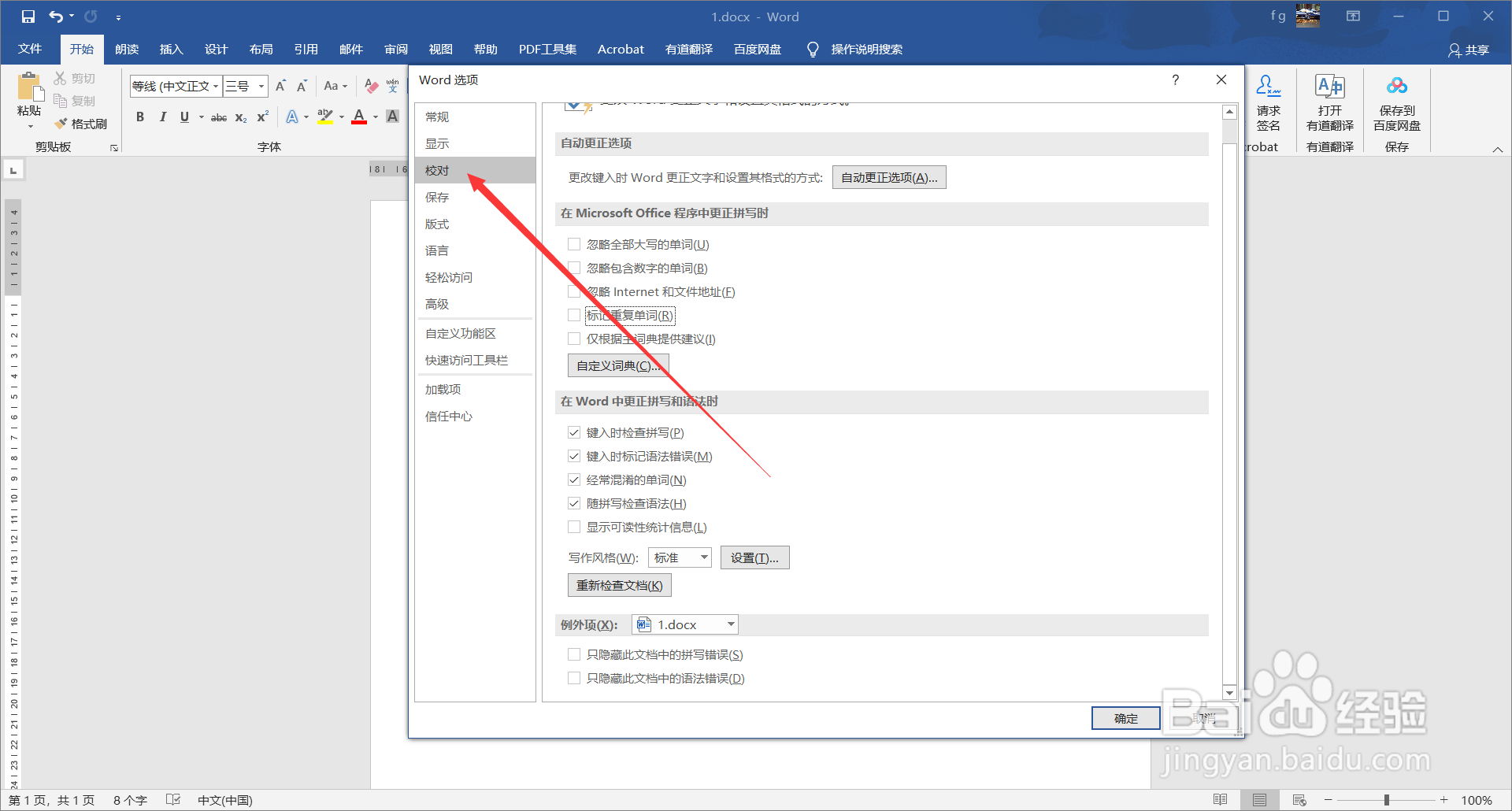Uncheck check grammar with spelling option

click(574, 503)
